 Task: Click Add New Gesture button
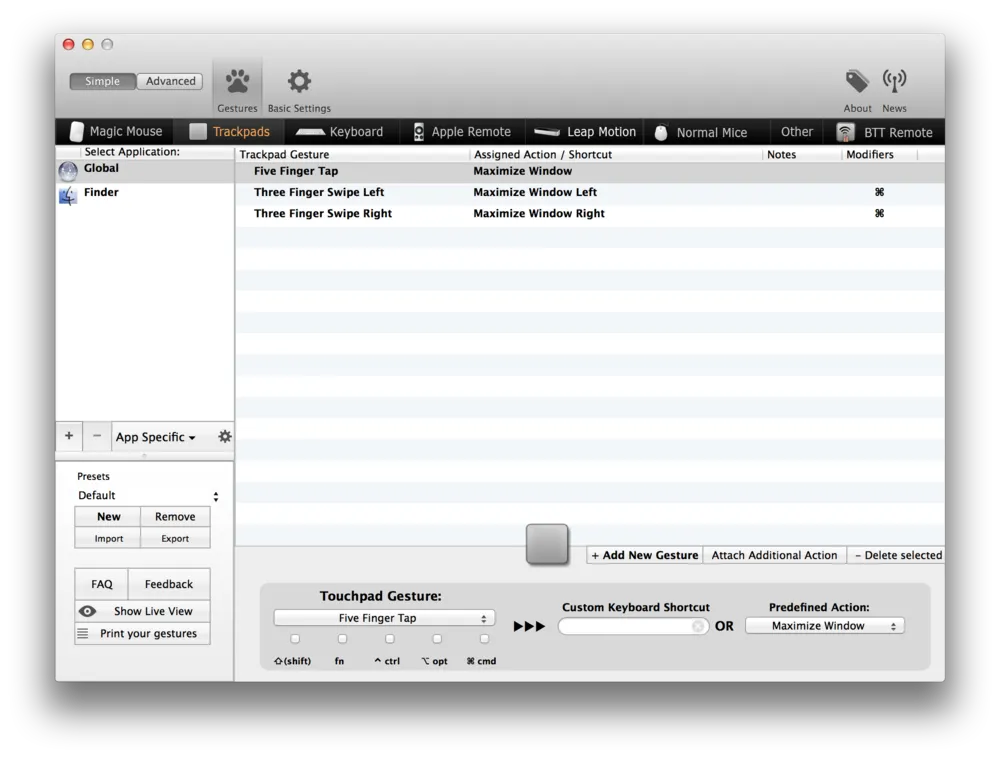645,555
